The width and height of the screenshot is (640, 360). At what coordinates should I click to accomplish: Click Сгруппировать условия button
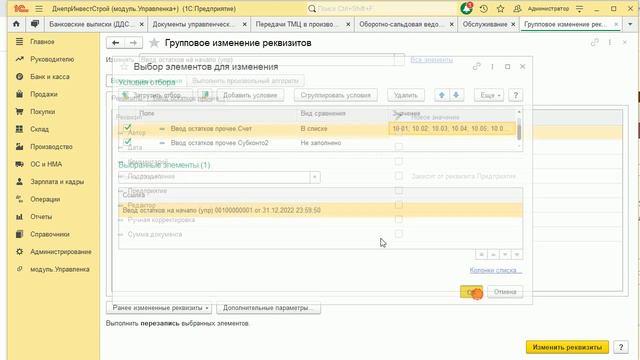[336, 95]
